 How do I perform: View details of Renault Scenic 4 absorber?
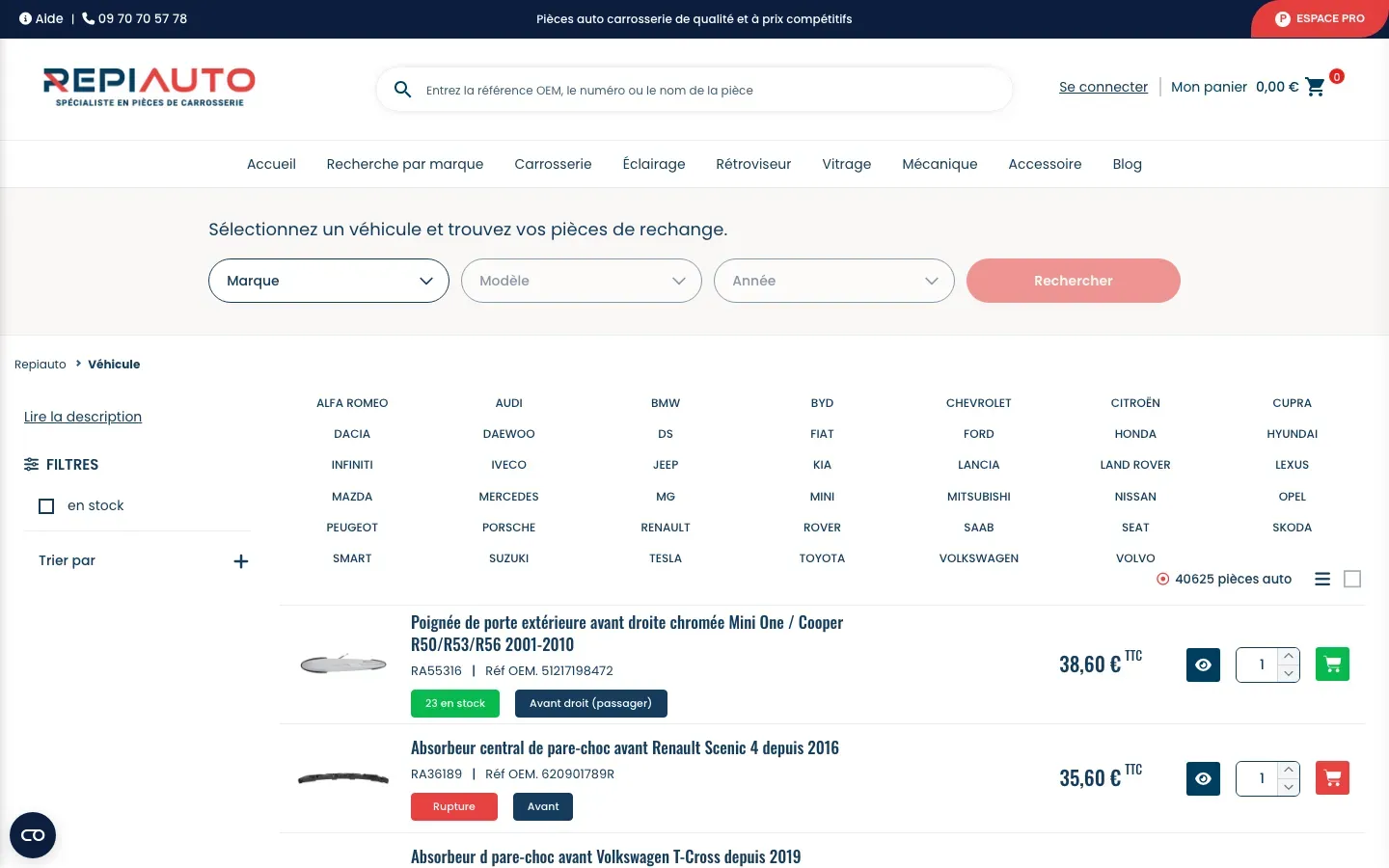pyautogui.click(x=1203, y=778)
